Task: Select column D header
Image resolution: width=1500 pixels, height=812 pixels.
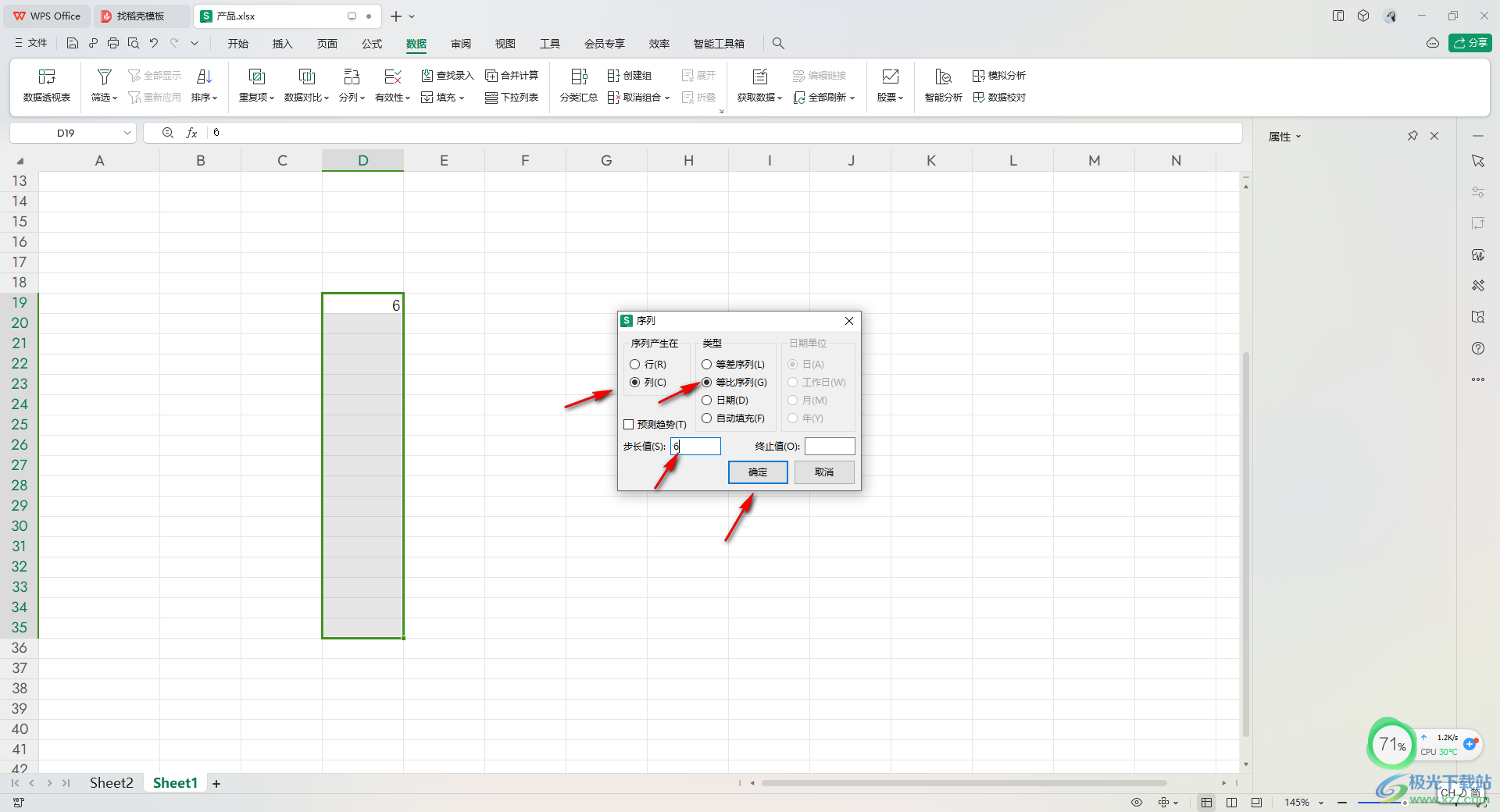Action: coord(363,161)
